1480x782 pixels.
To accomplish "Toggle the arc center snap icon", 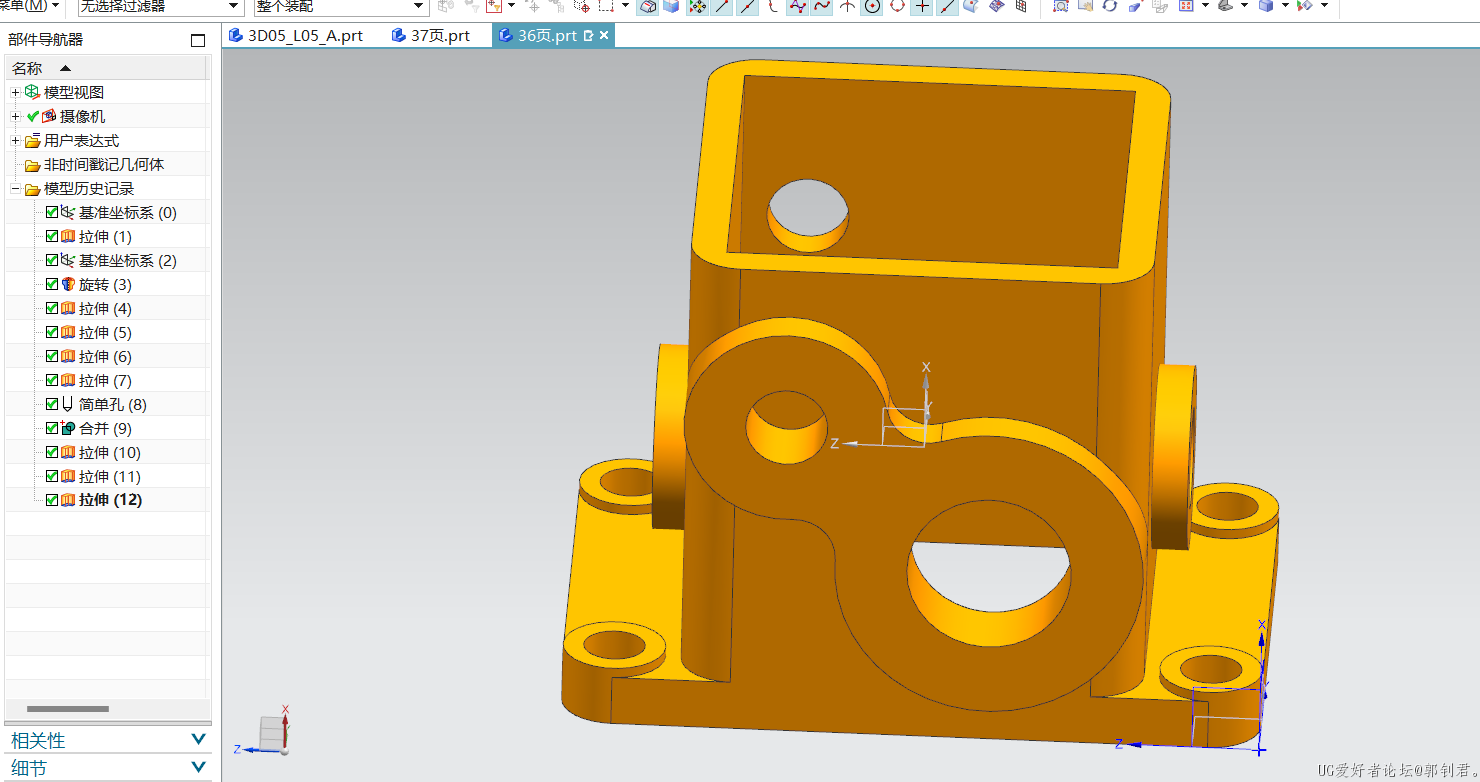I will coord(872,5).
